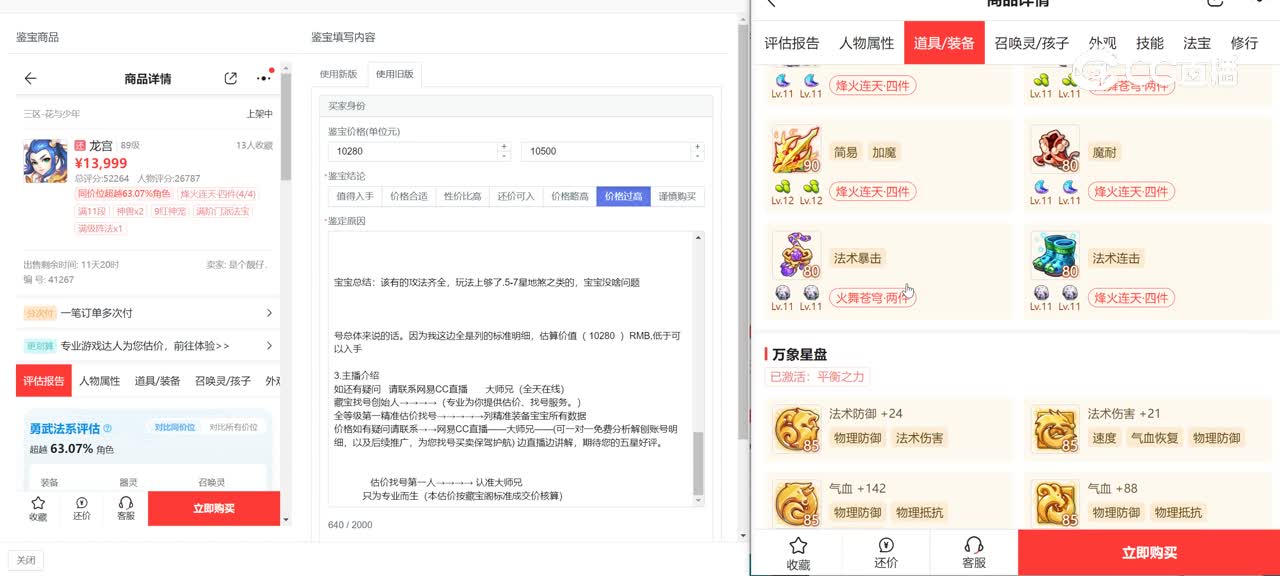Click the share icon in left panel header
1280x576 pixels.
point(231,78)
